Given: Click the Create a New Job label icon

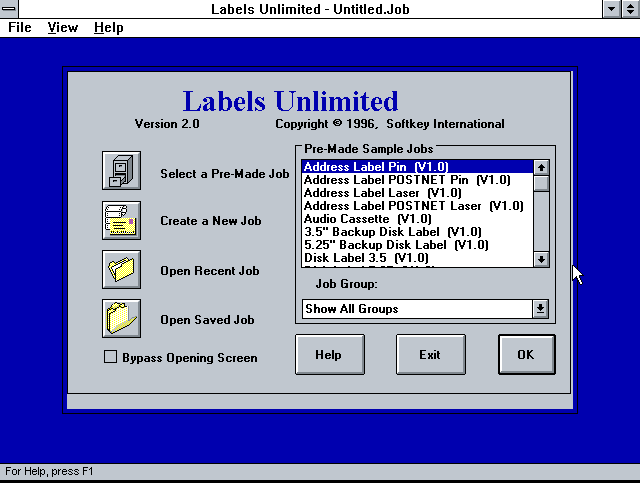Looking at the screenshot, I should tap(121, 220).
